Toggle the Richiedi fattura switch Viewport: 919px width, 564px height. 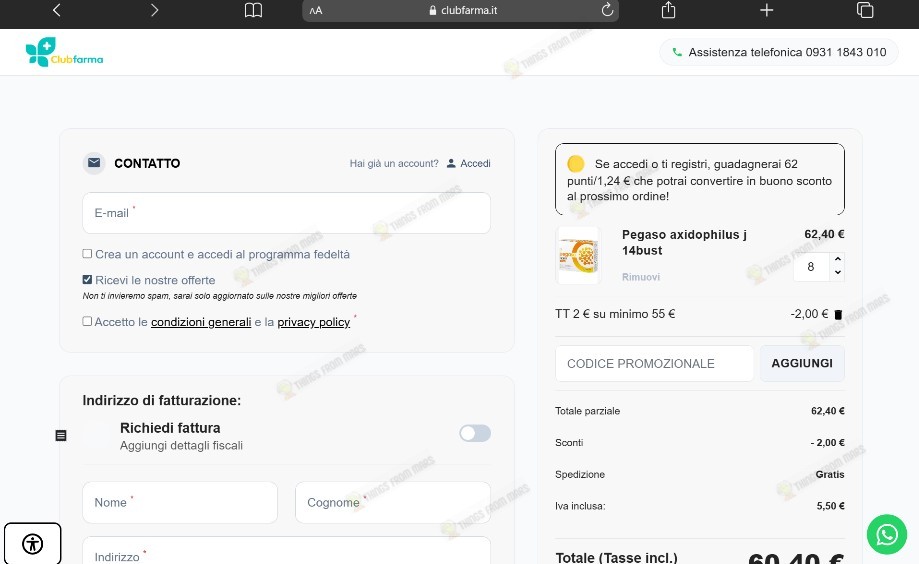point(475,433)
